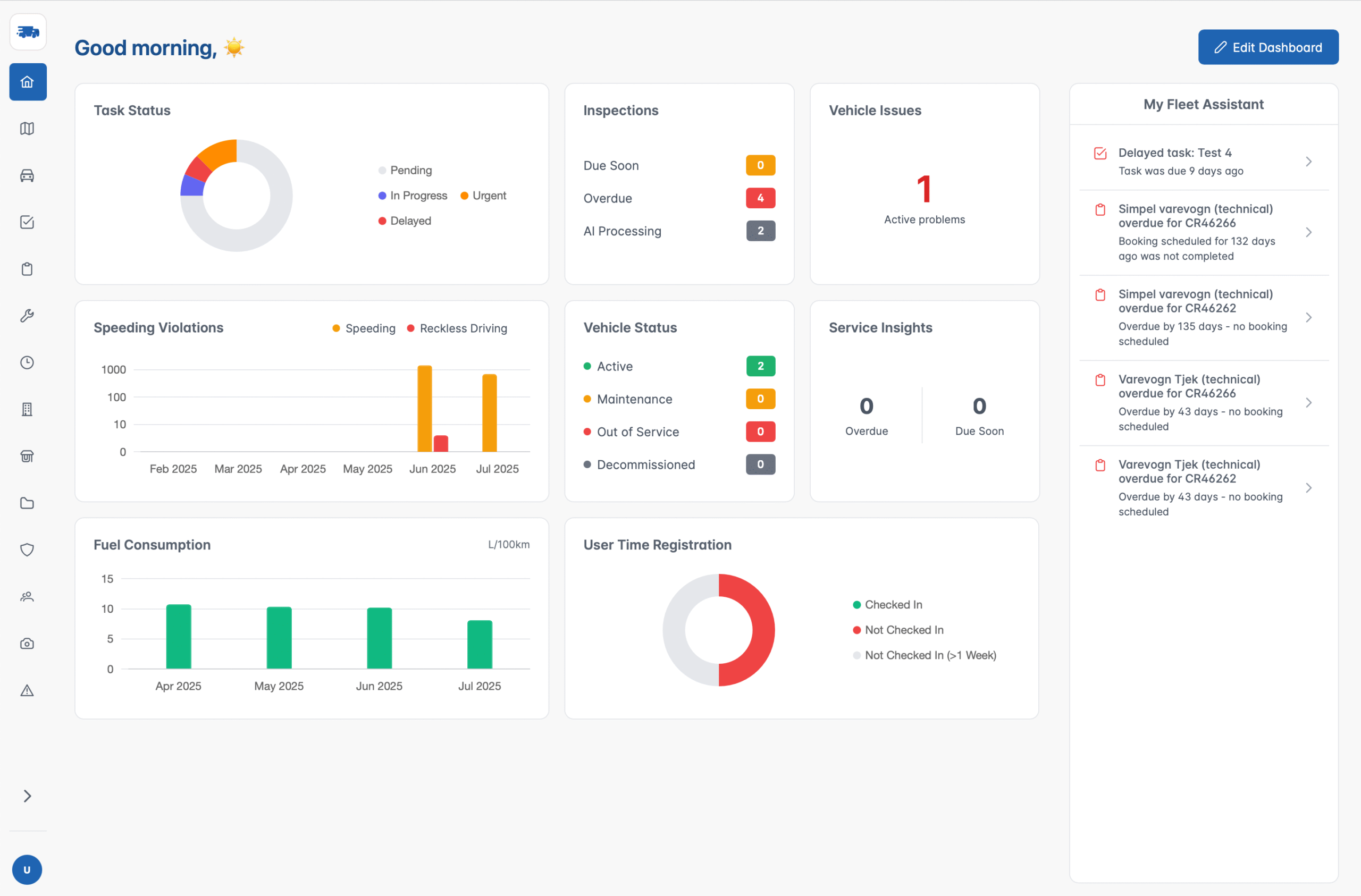
Task: Open the Time tracking clock icon
Action: (28, 362)
